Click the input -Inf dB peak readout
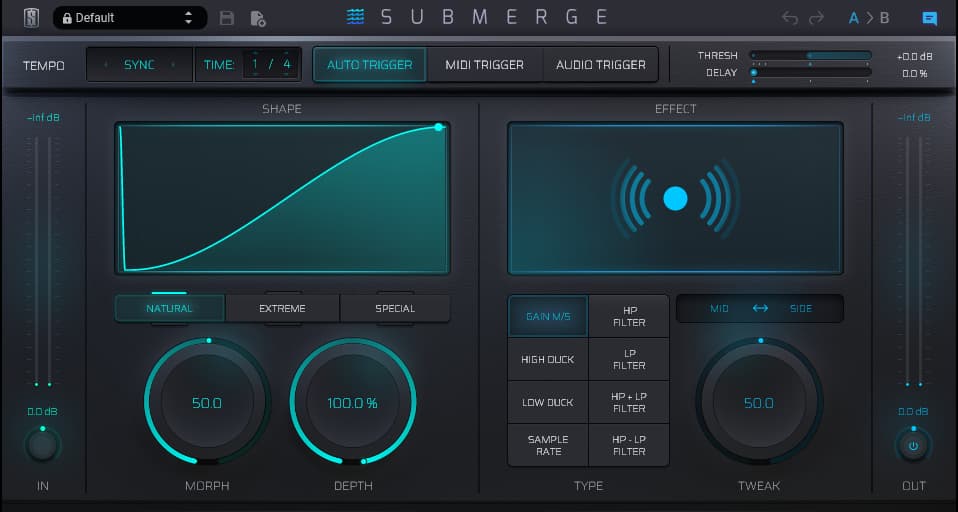This screenshot has width=958, height=512. [x=43, y=117]
